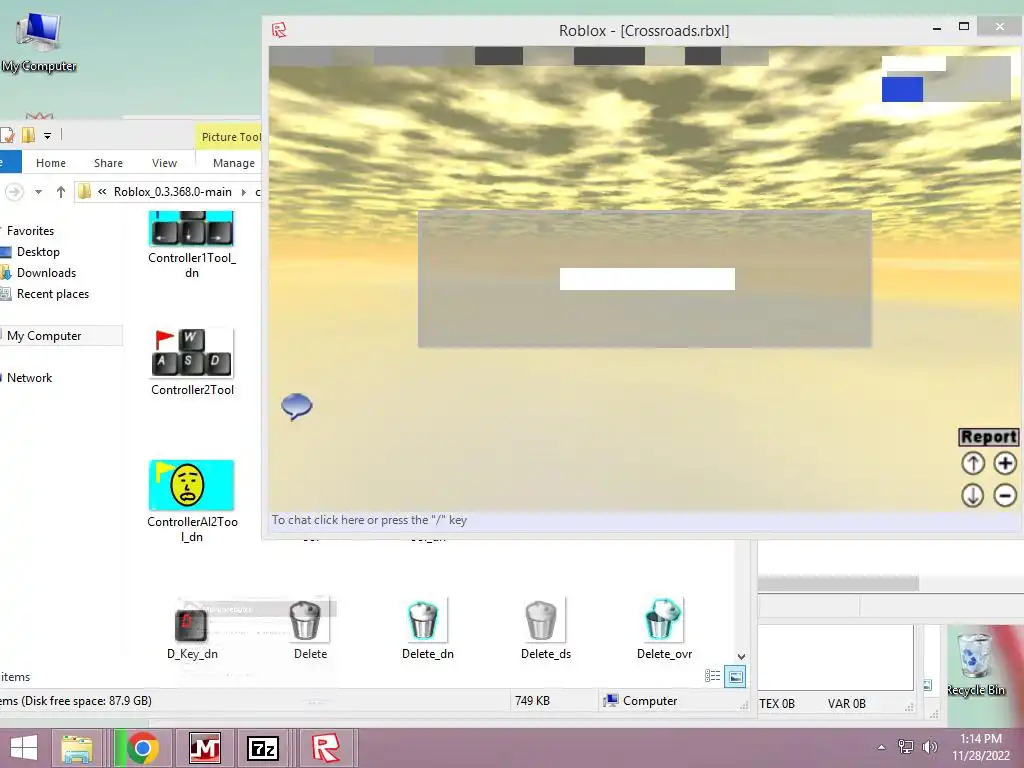Expand the hidden breadcrumb chevrons
This screenshot has height=768, width=1024.
[x=102, y=192]
